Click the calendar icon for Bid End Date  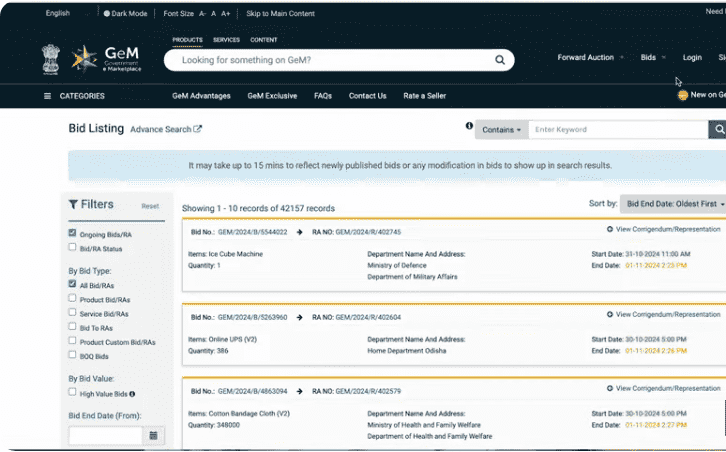tap(153, 436)
